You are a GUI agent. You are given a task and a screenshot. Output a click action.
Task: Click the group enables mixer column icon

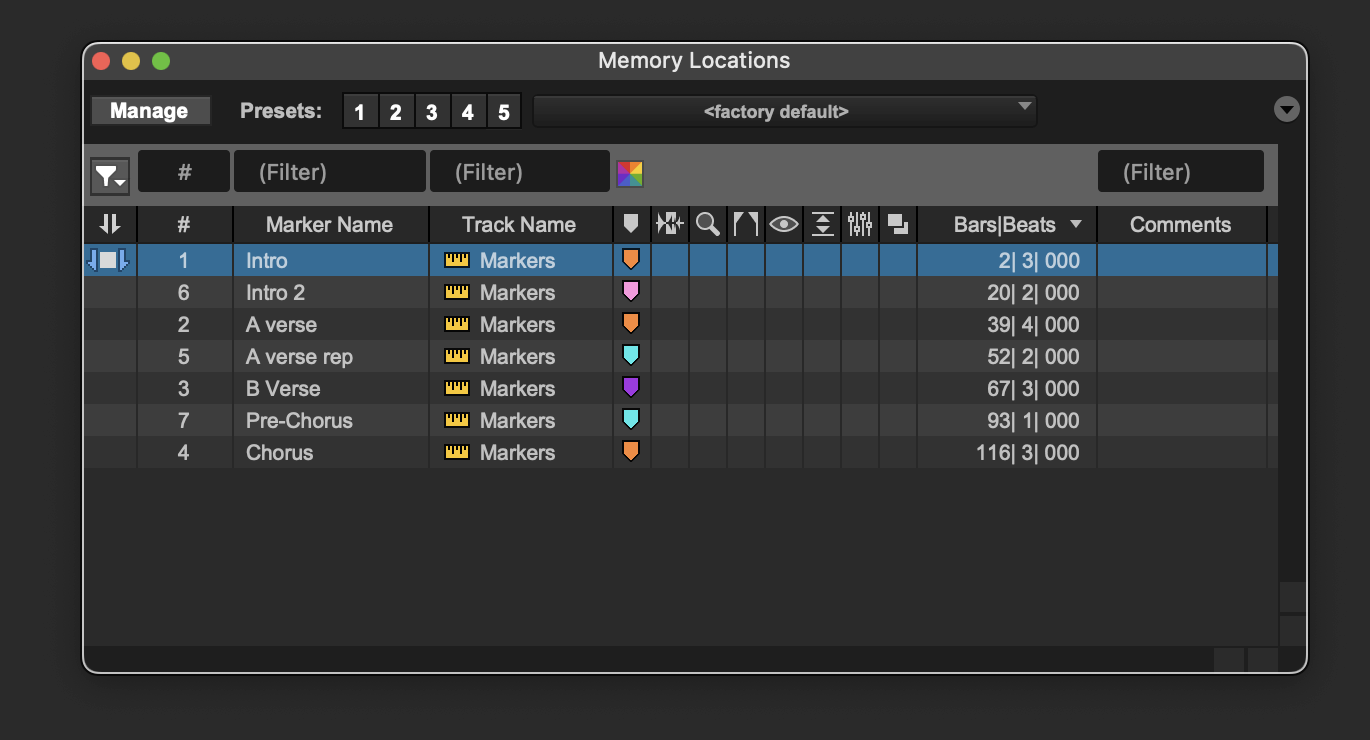coord(860,225)
